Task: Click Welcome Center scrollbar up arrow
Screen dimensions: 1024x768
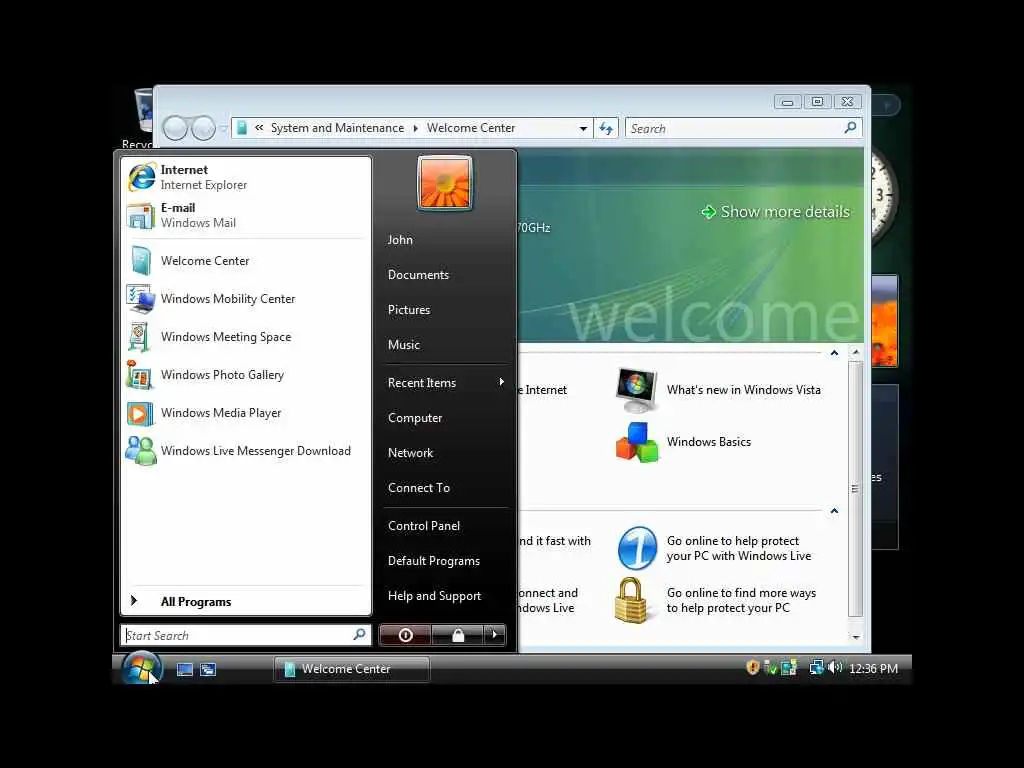Action: pyautogui.click(x=856, y=353)
